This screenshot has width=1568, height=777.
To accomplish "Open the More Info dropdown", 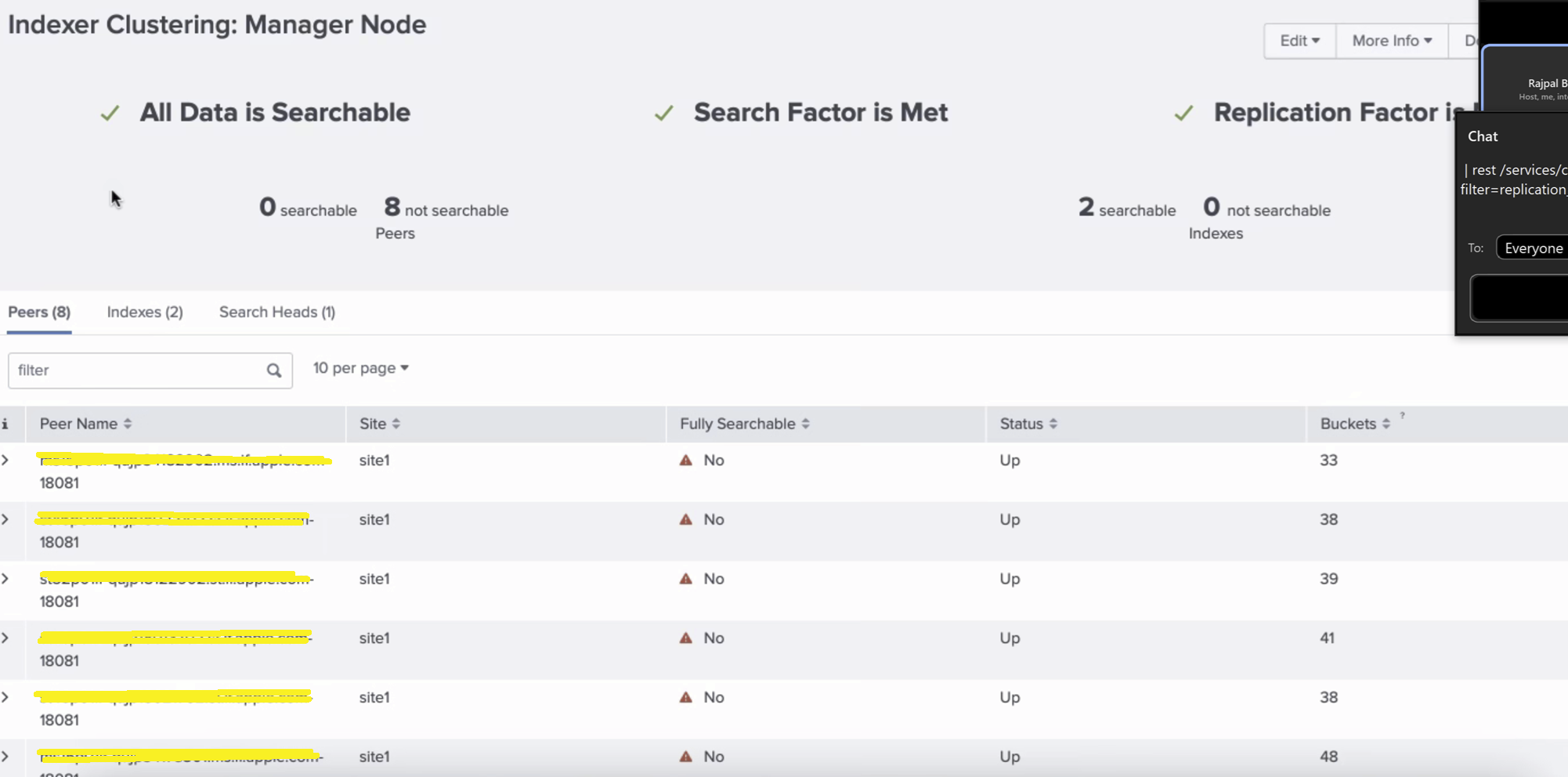I will [x=1391, y=41].
